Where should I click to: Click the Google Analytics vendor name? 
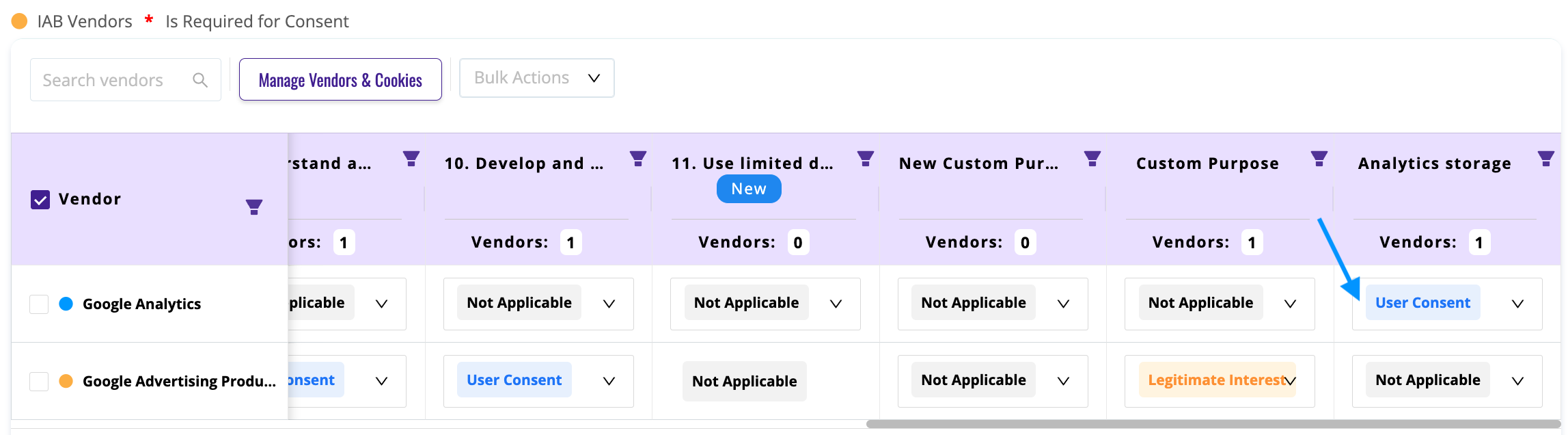141,304
